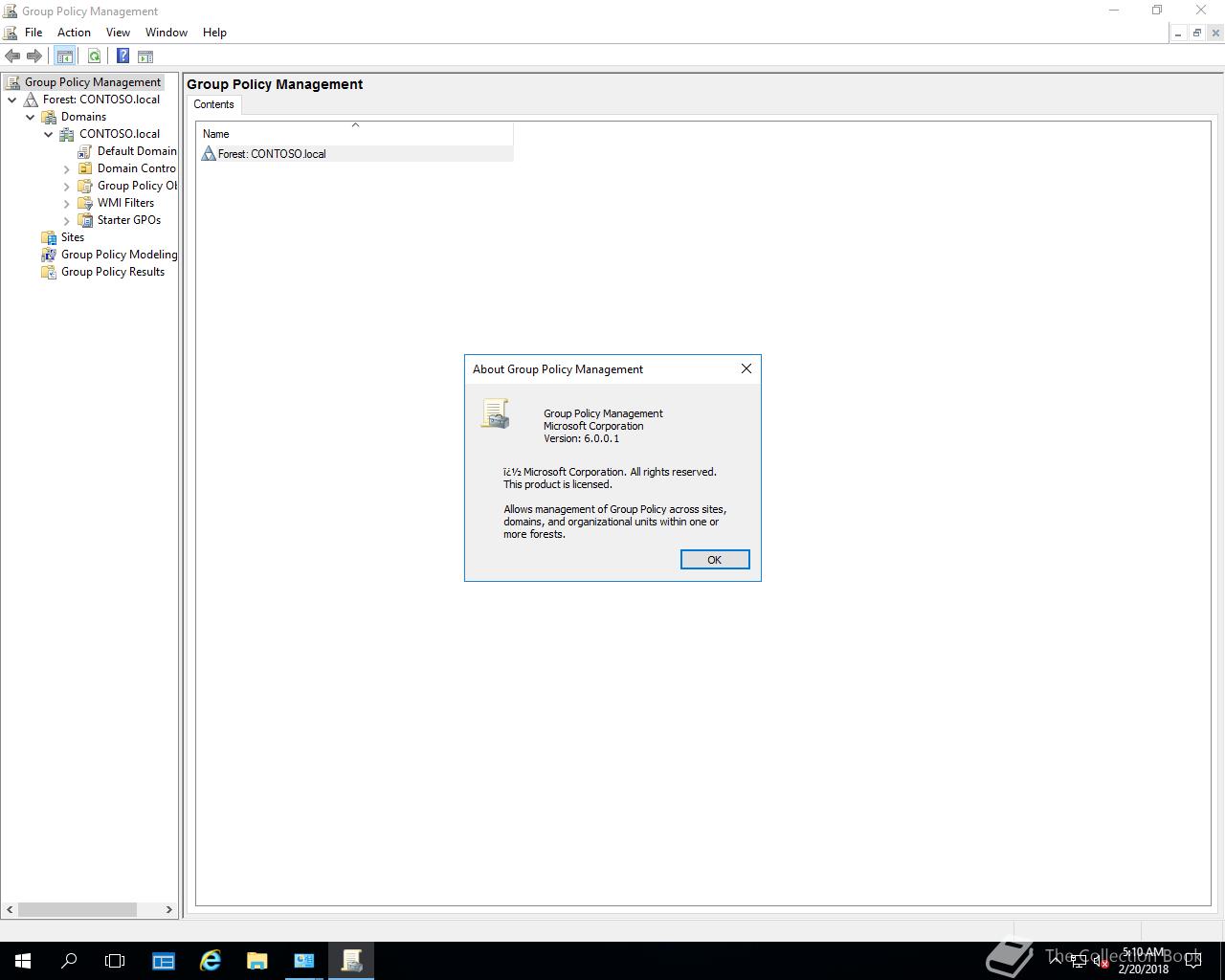The height and width of the screenshot is (980, 1225).
Task: Open the Window menu
Action: [167, 33]
